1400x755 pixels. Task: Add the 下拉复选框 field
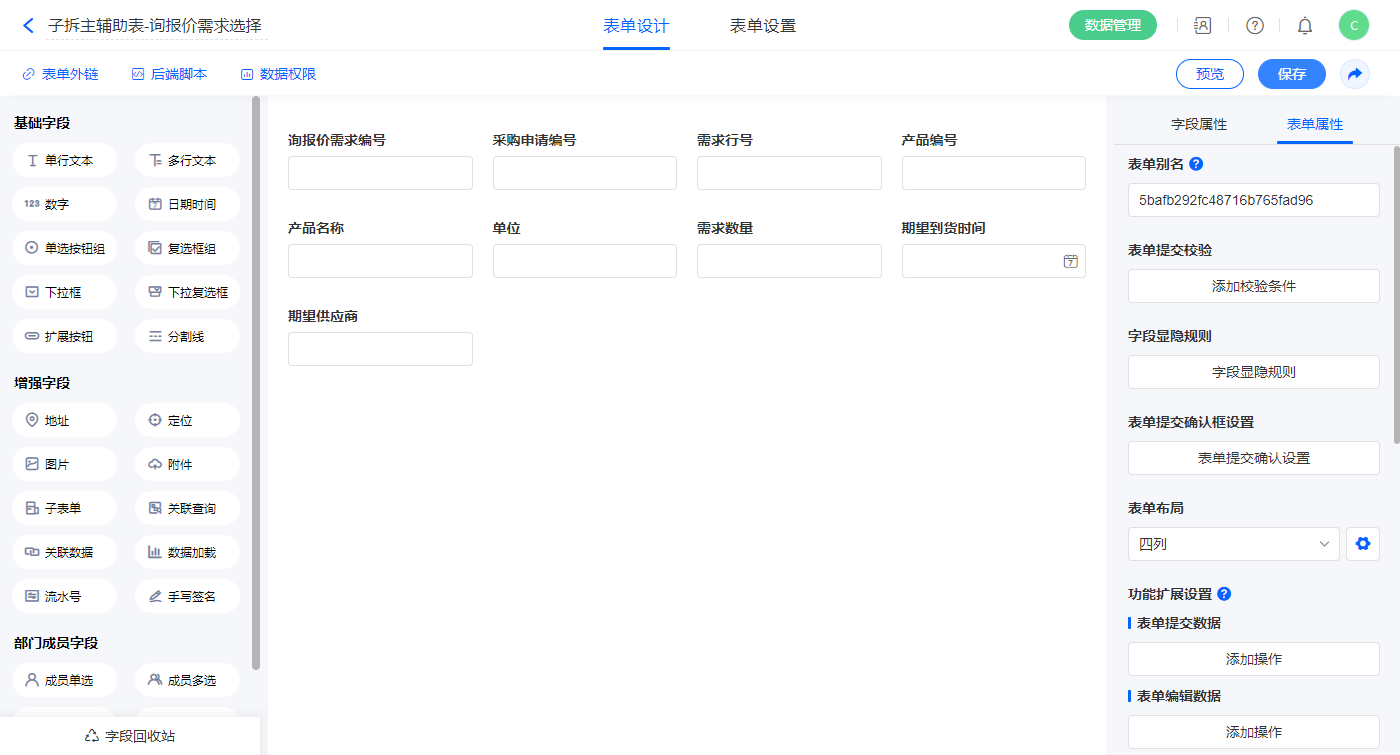pos(187,293)
